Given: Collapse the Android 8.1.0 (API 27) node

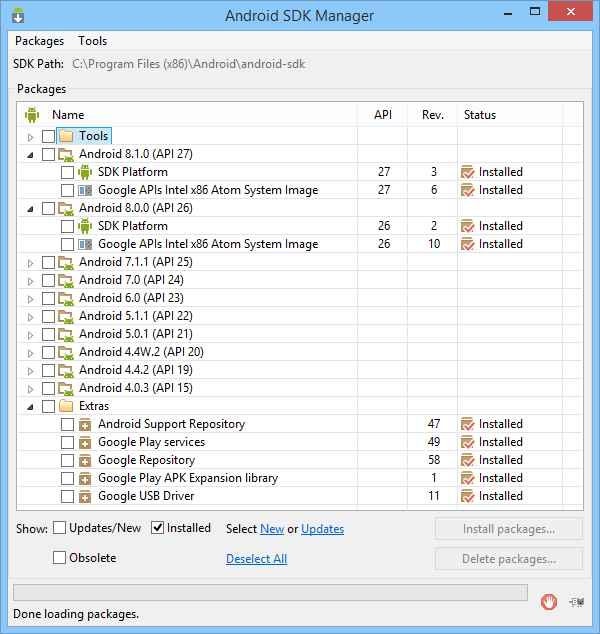Looking at the screenshot, I should [x=30, y=155].
